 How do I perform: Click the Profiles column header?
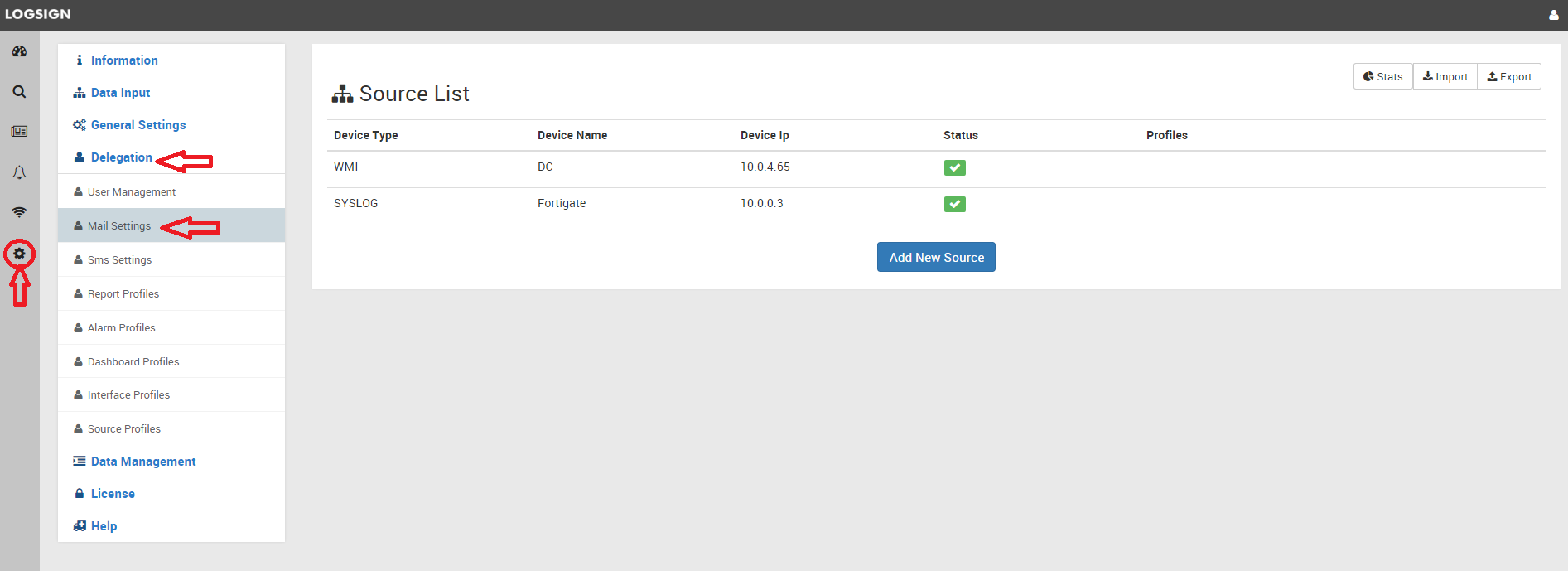[x=1167, y=135]
